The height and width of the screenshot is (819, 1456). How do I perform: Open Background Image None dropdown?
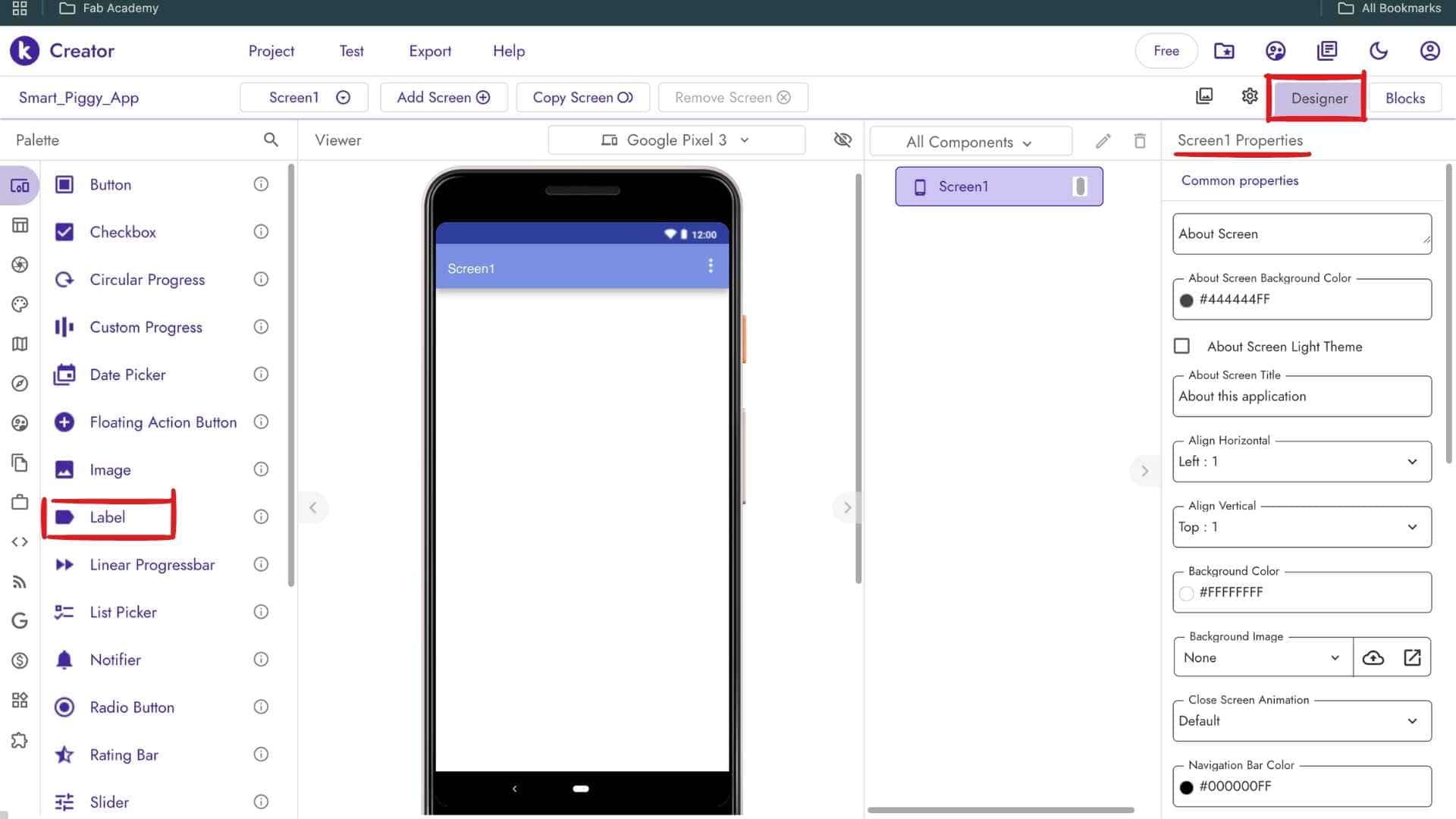[1263, 657]
